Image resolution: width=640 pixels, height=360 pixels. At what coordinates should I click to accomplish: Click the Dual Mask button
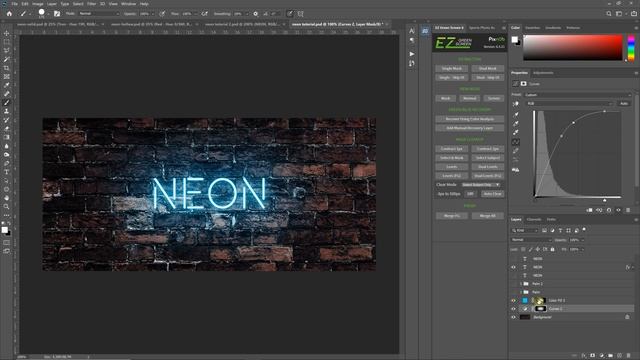487,69
